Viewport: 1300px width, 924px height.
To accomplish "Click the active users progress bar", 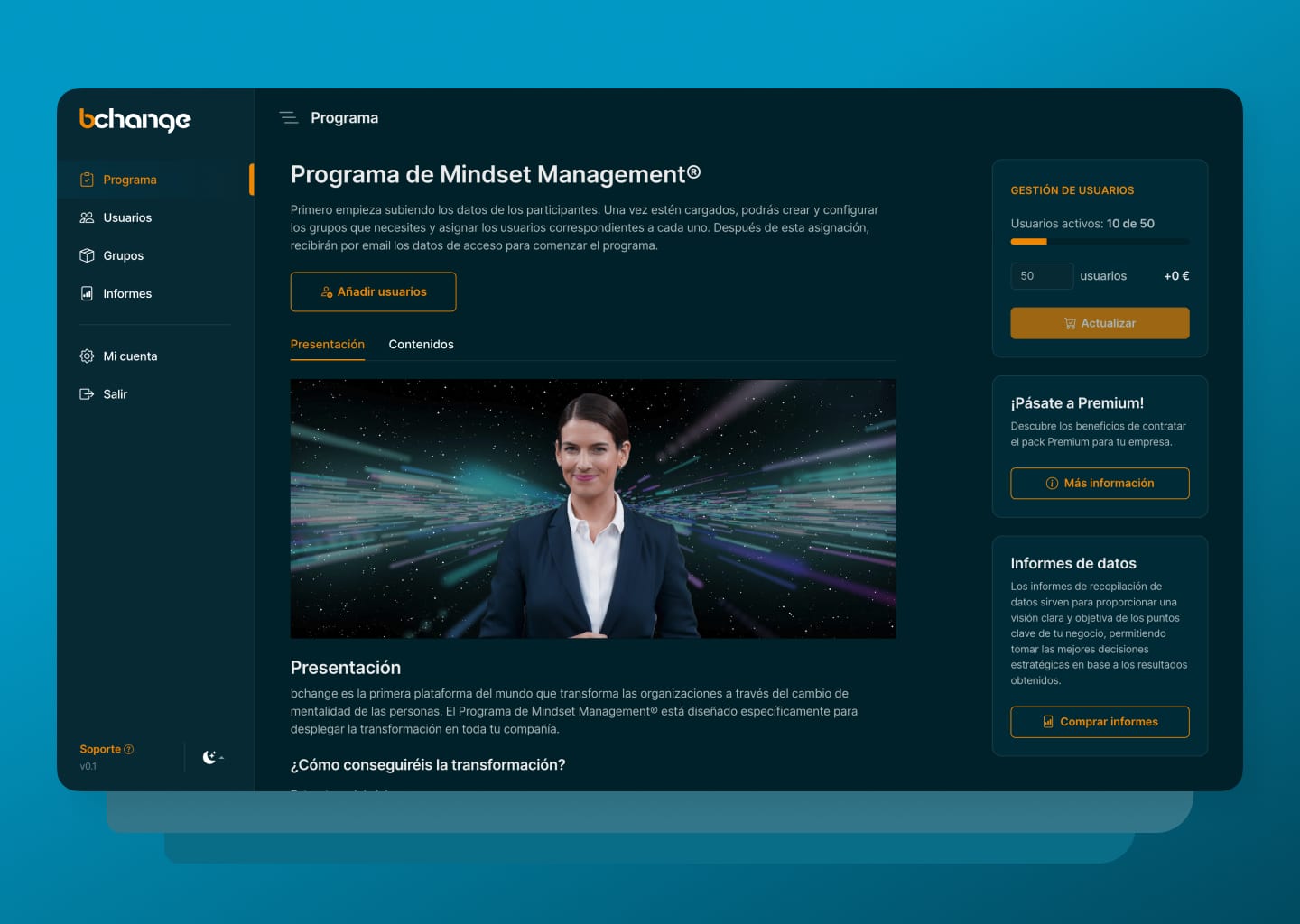I will point(1100,242).
